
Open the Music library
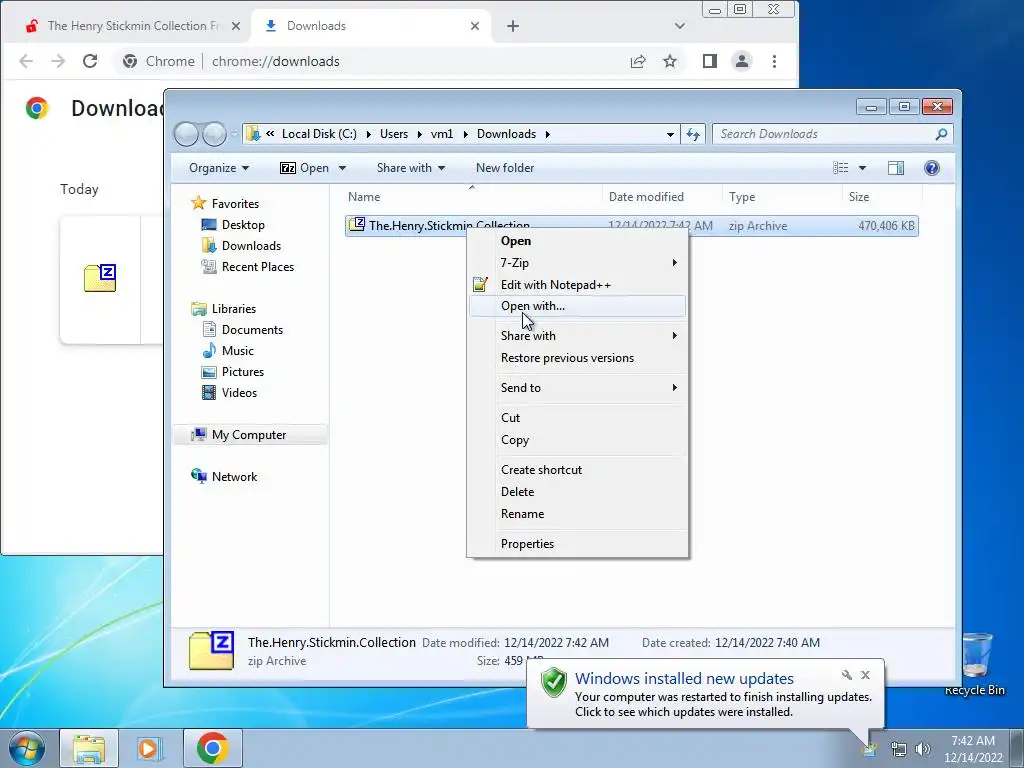click(228, 351)
